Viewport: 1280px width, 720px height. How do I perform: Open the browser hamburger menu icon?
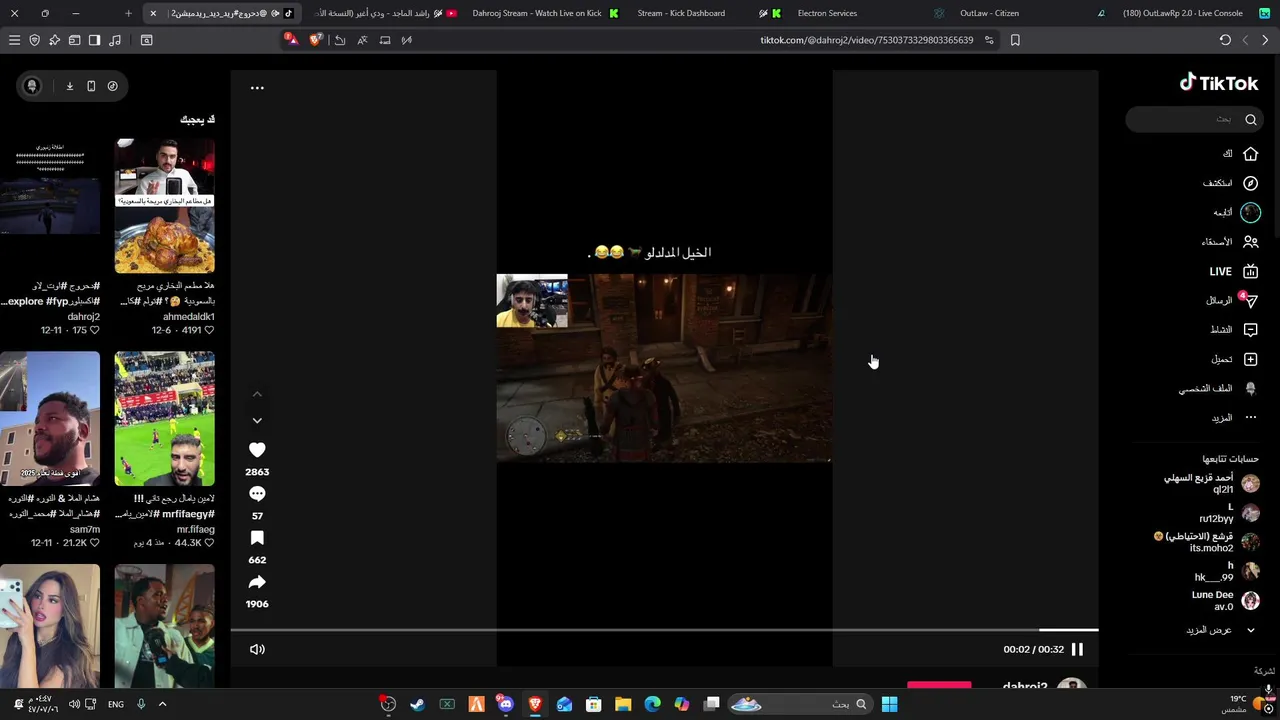tap(14, 40)
